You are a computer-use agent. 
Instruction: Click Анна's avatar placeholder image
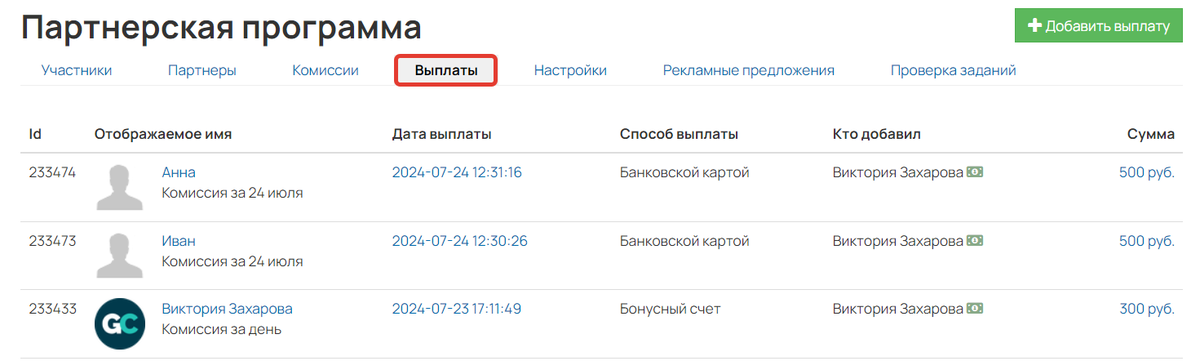(120, 186)
